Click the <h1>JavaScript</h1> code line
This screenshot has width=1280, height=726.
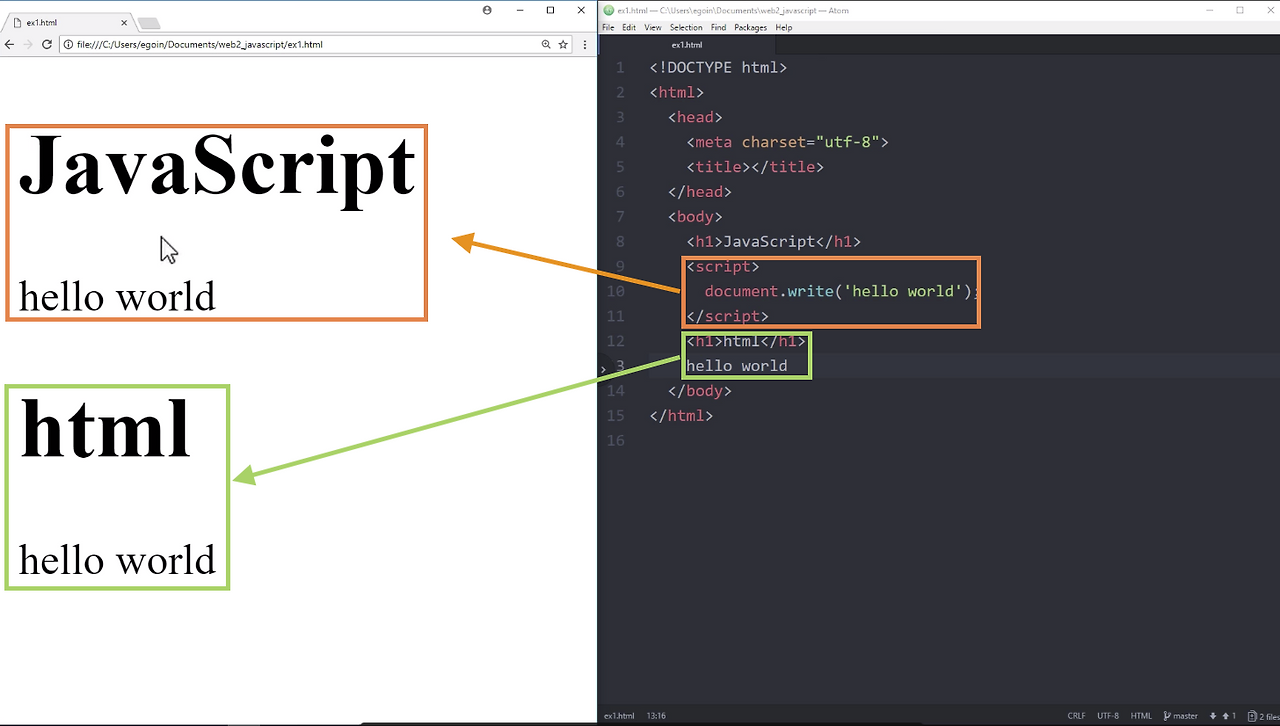773,242
